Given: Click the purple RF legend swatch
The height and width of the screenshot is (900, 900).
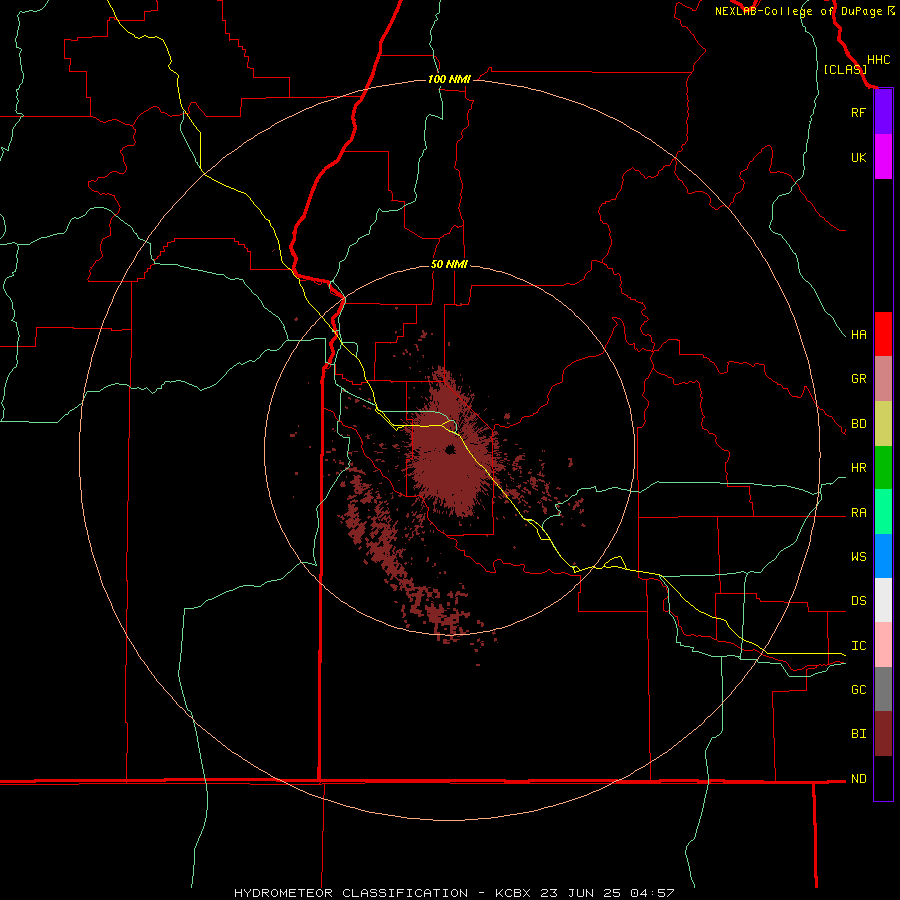Looking at the screenshot, I should click(x=883, y=112).
